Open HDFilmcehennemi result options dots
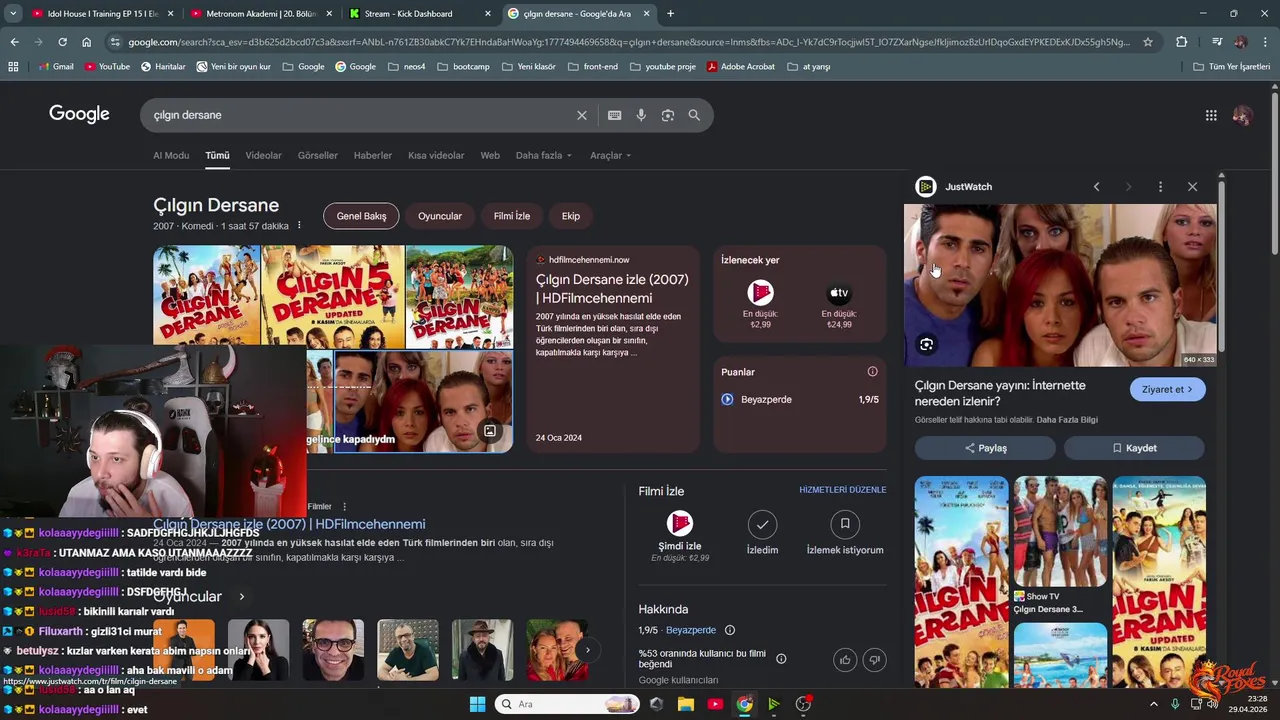 (x=344, y=507)
